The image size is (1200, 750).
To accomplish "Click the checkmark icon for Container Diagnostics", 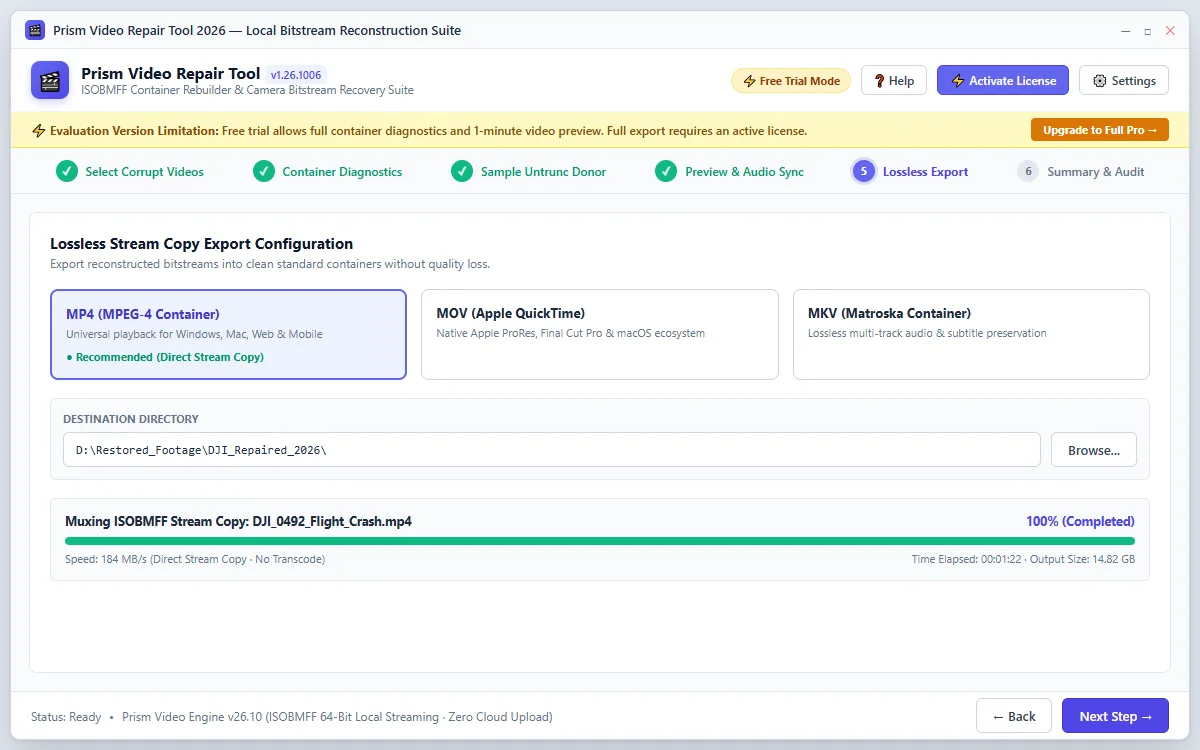I will tap(264, 172).
